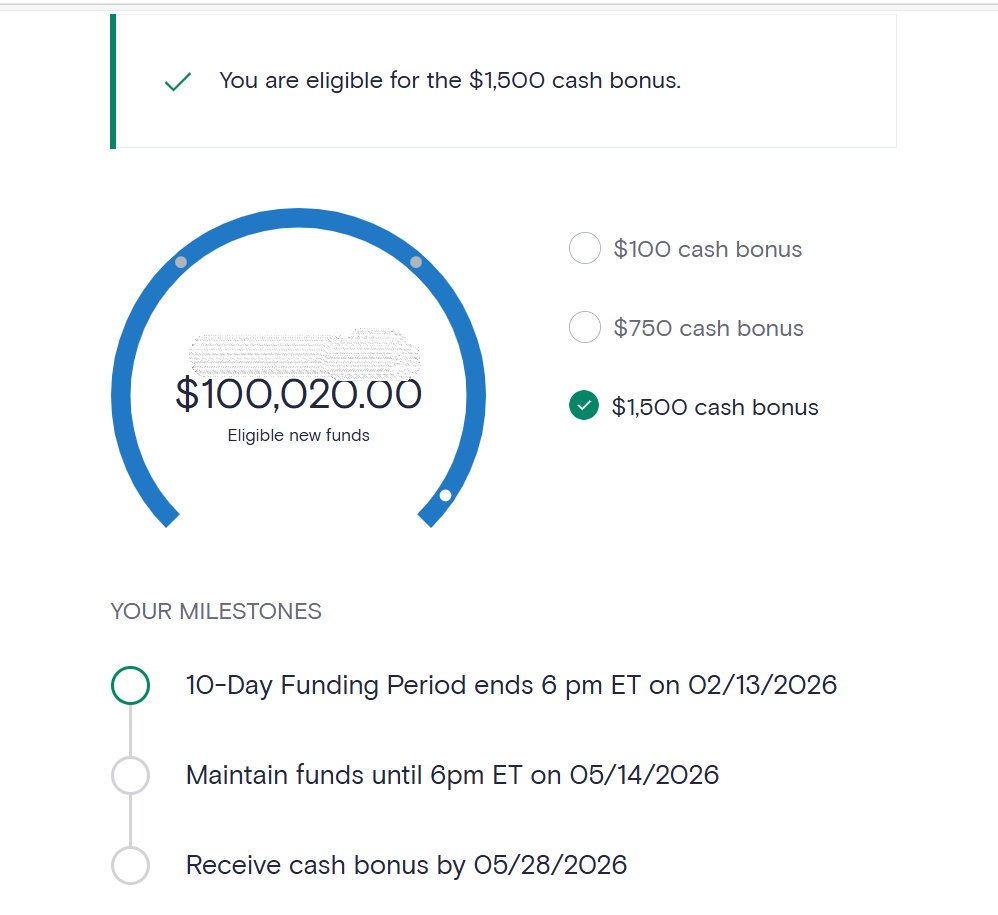998x915 pixels.
Task: Open the Receive cash bonus by 05/28/2026 text
Action: click(x=406, y=865)
